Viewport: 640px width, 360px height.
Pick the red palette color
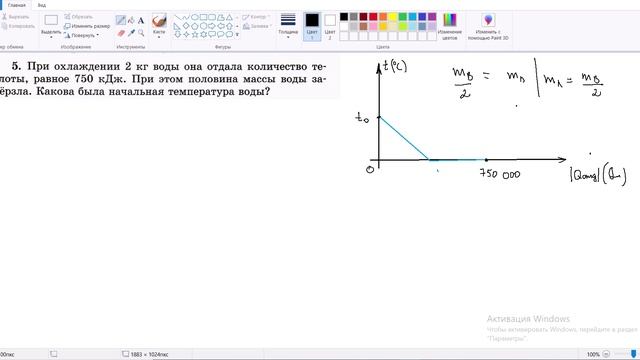click(373, 17)
